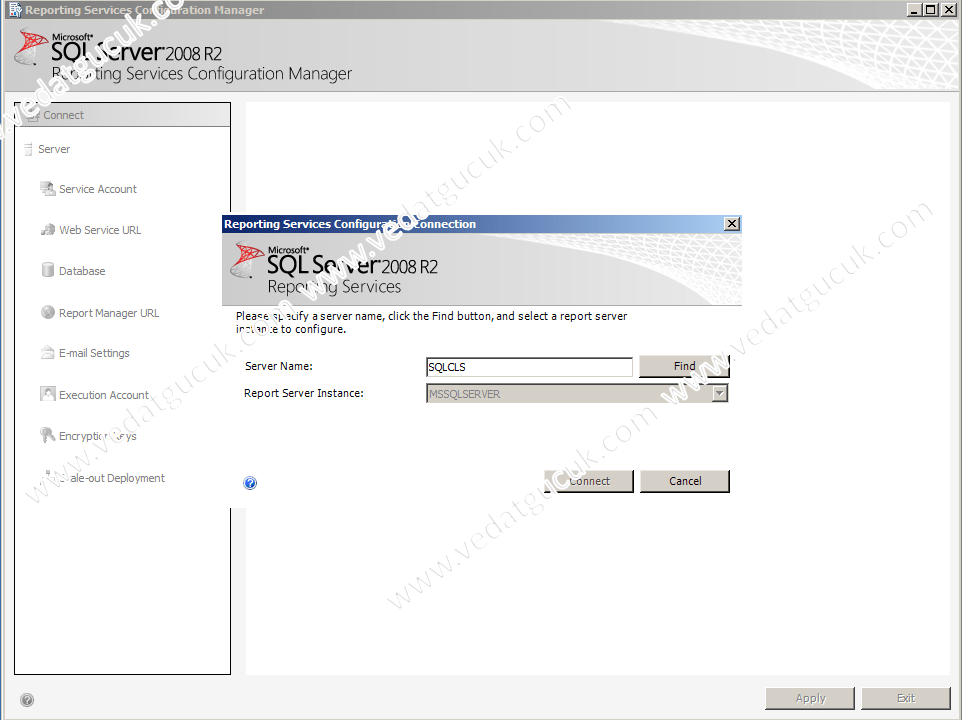Viewport: 962px width, 720px height.
Task: Click the Connect button in dialog
Action: (x=588, y=481)
